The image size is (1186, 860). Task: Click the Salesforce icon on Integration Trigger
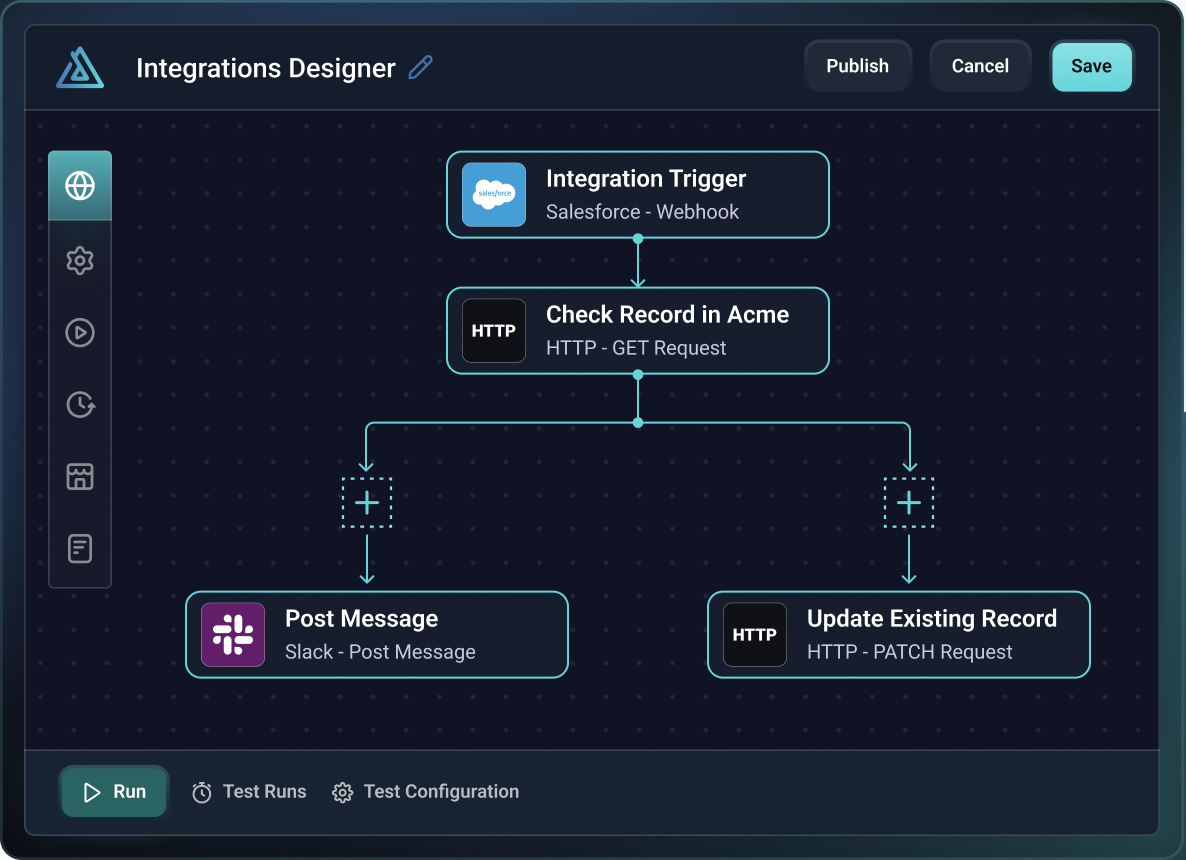pyautogui.click(x=493, y=194)
